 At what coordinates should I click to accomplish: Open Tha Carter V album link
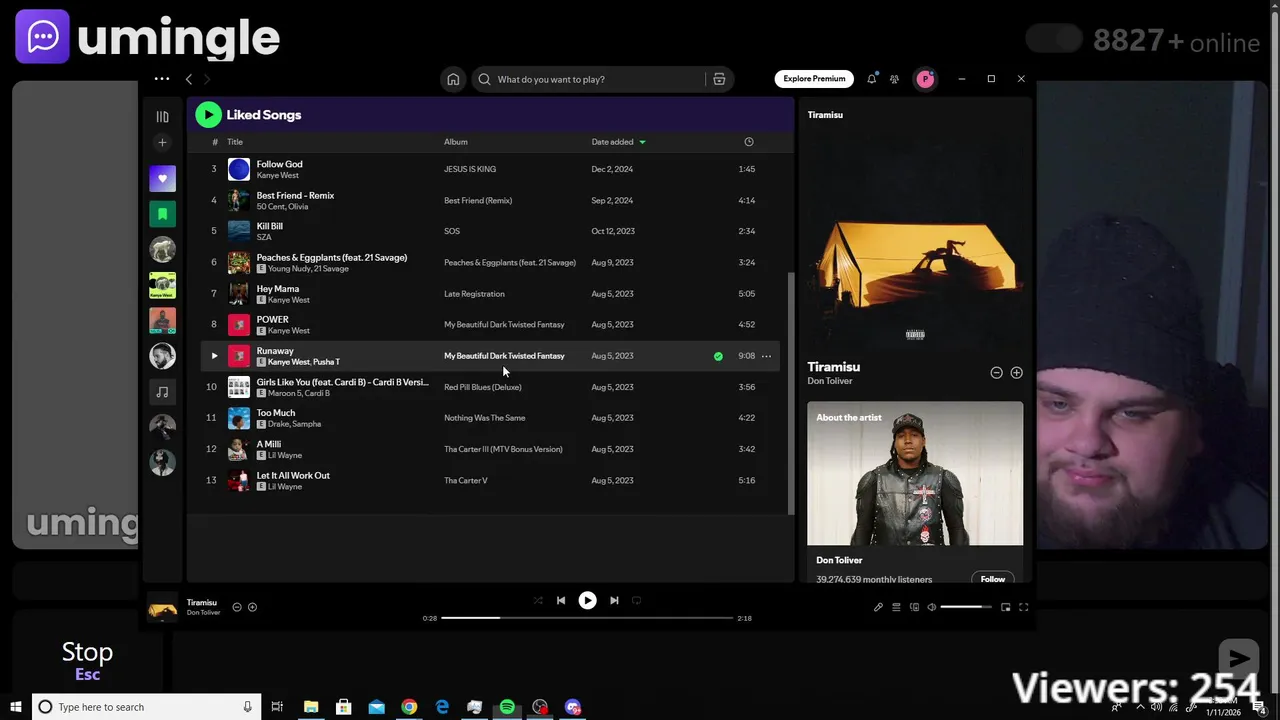pyautogui.click(x=466, y=480)
